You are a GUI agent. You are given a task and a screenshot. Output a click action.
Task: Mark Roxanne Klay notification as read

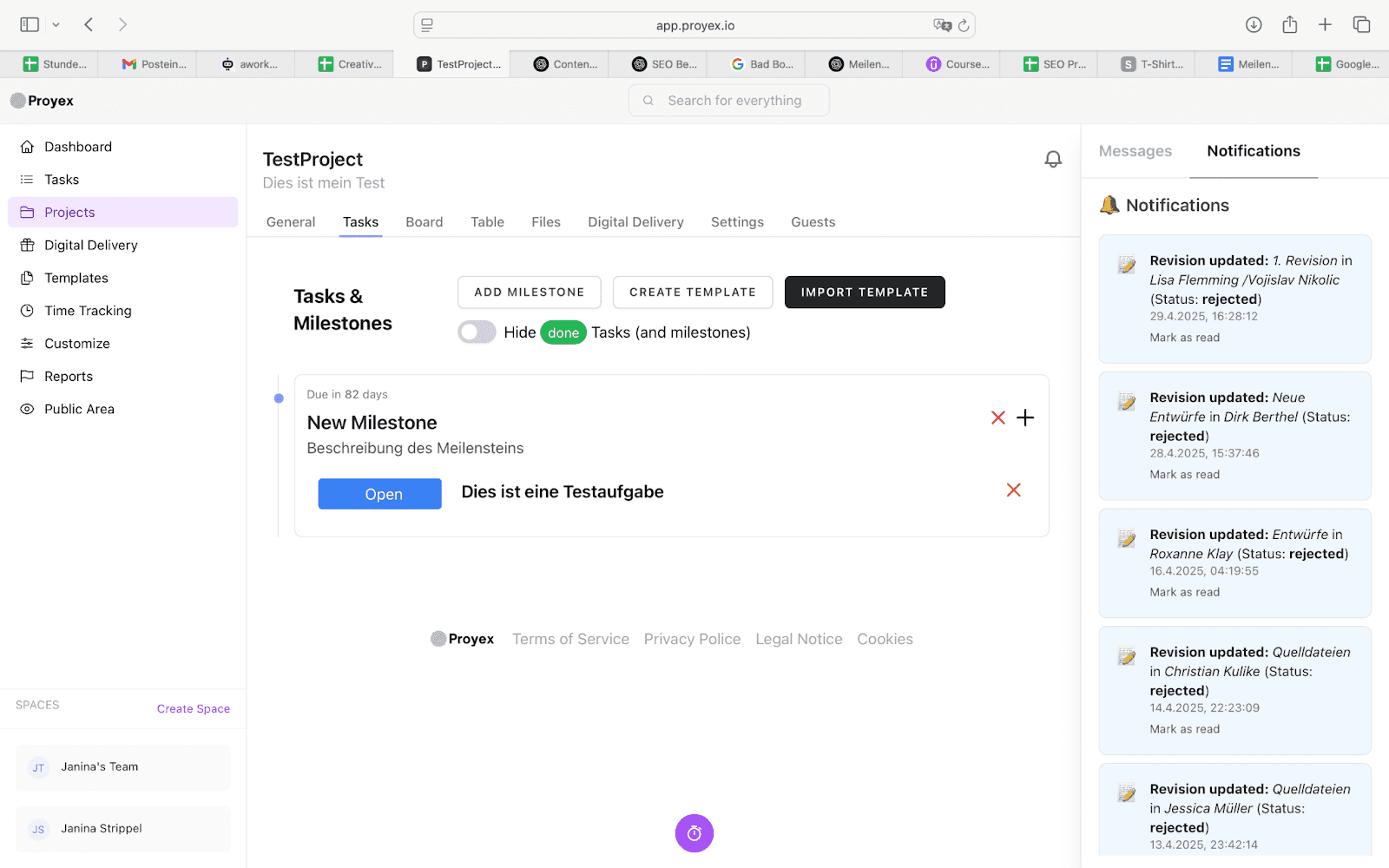tap(1185, 592)
